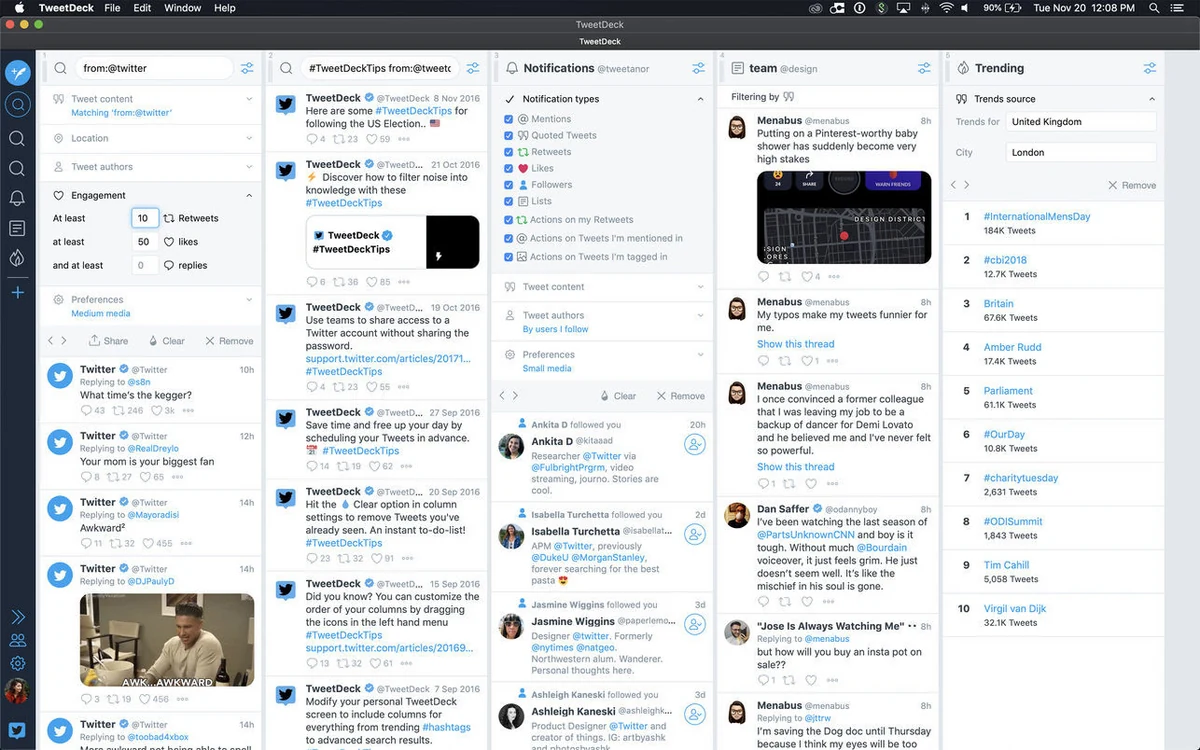
Task: Click the Twitter bird logo in the sidebar corner
Action: 17,729
